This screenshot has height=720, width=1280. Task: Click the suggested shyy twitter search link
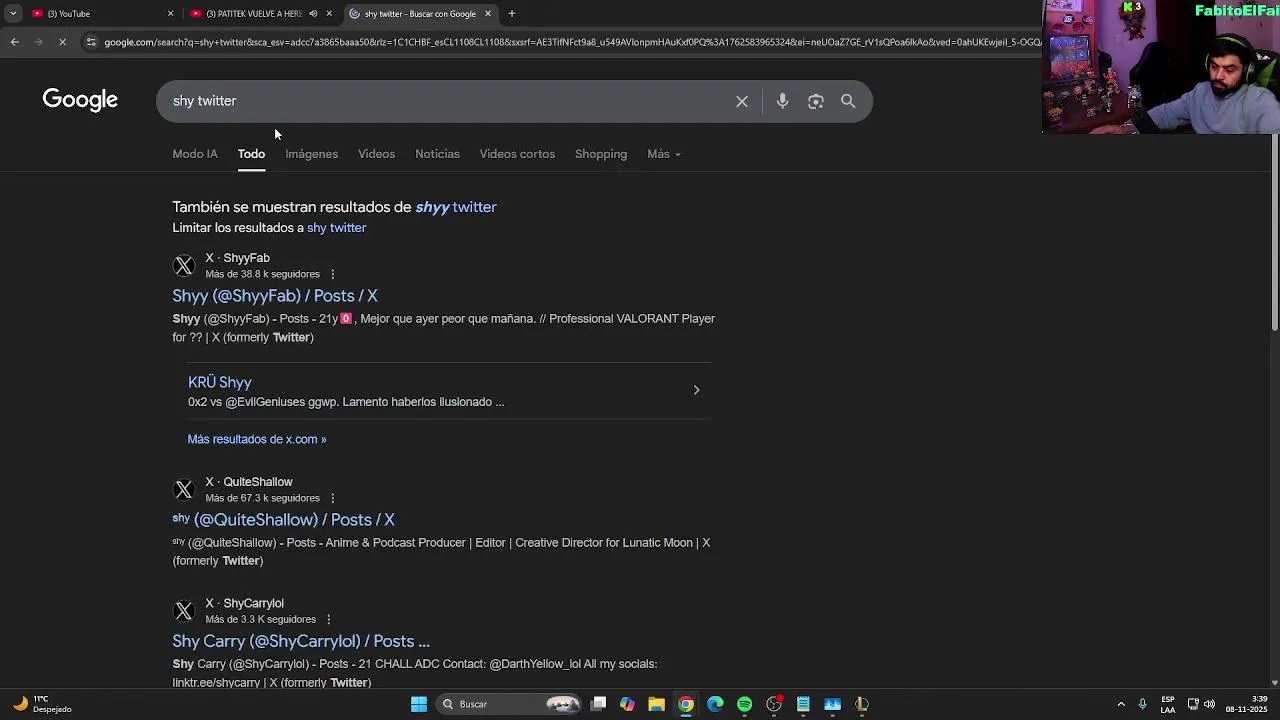tap(456, 207)
